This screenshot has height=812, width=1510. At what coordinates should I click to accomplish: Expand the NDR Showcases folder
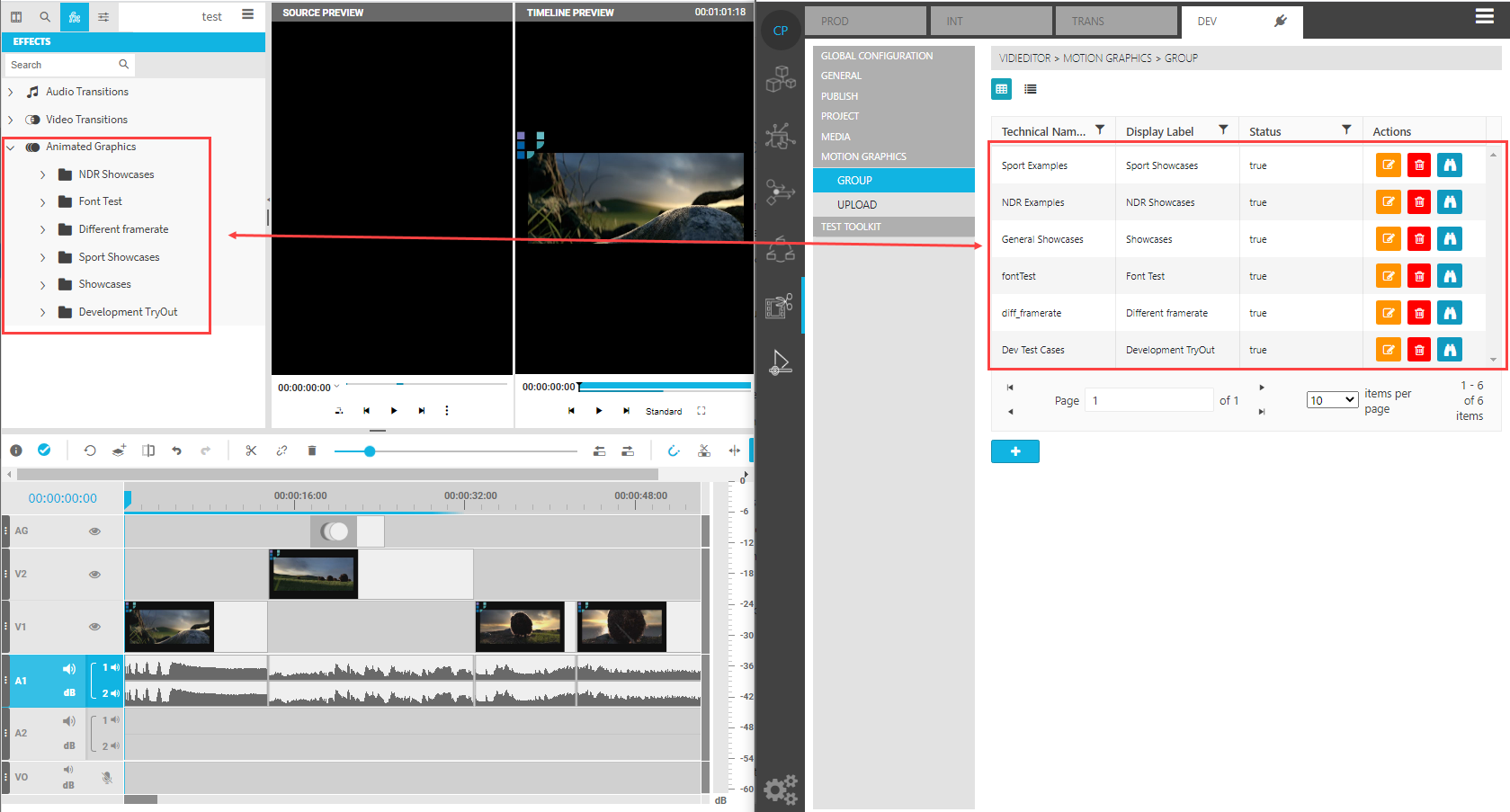pyautogui.click(x=42, y=175)
